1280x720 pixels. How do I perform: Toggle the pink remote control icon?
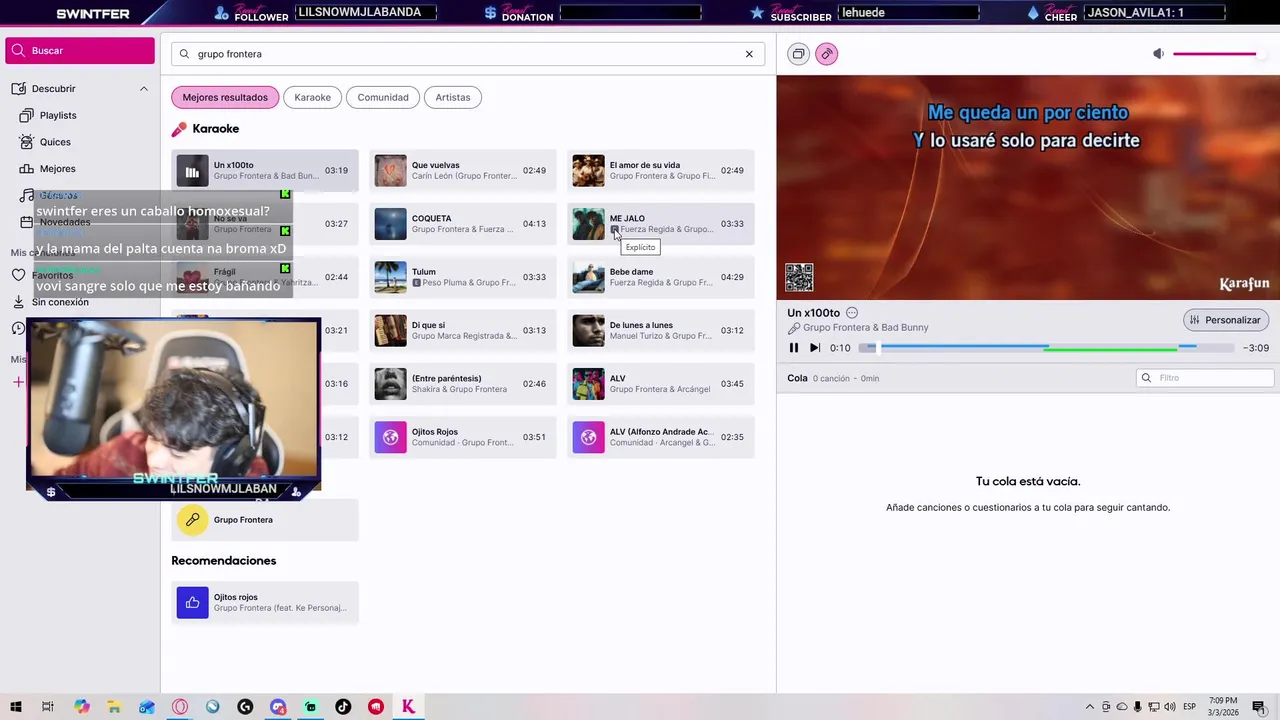pyautogui.click(x=826, y=54)
